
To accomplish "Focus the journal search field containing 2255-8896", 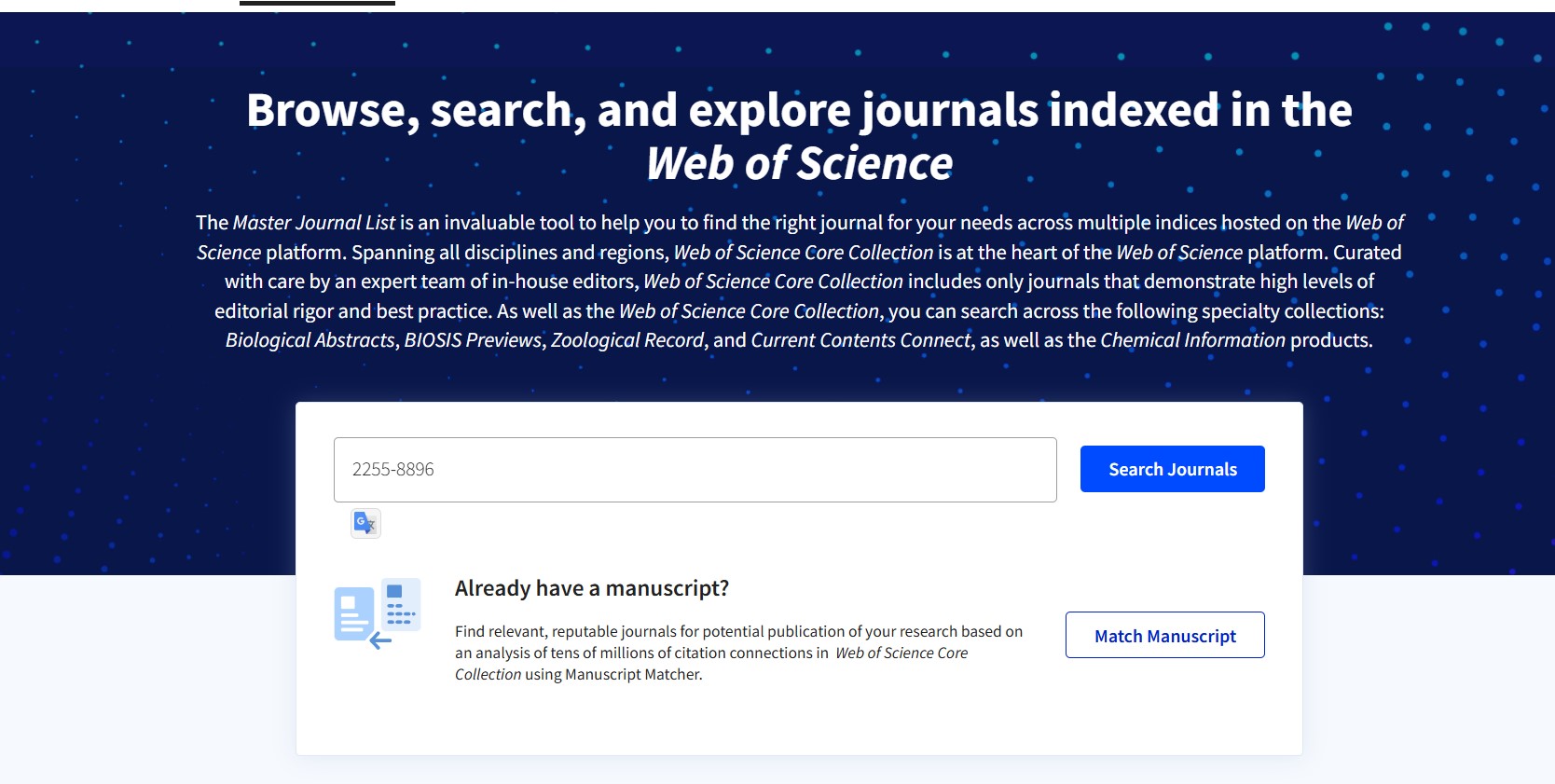I will [695, 470].
